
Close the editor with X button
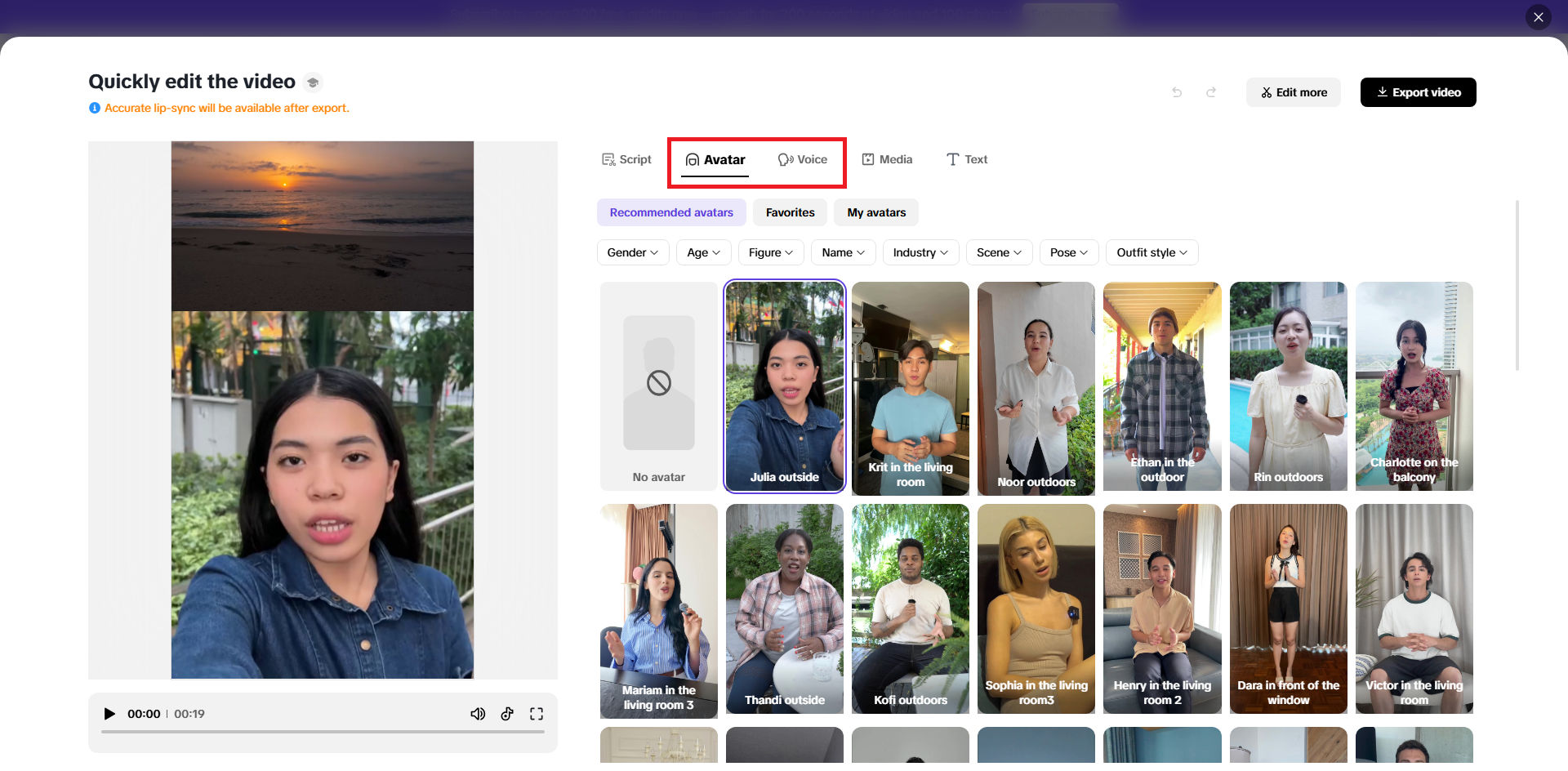(x=1538, y=17)
